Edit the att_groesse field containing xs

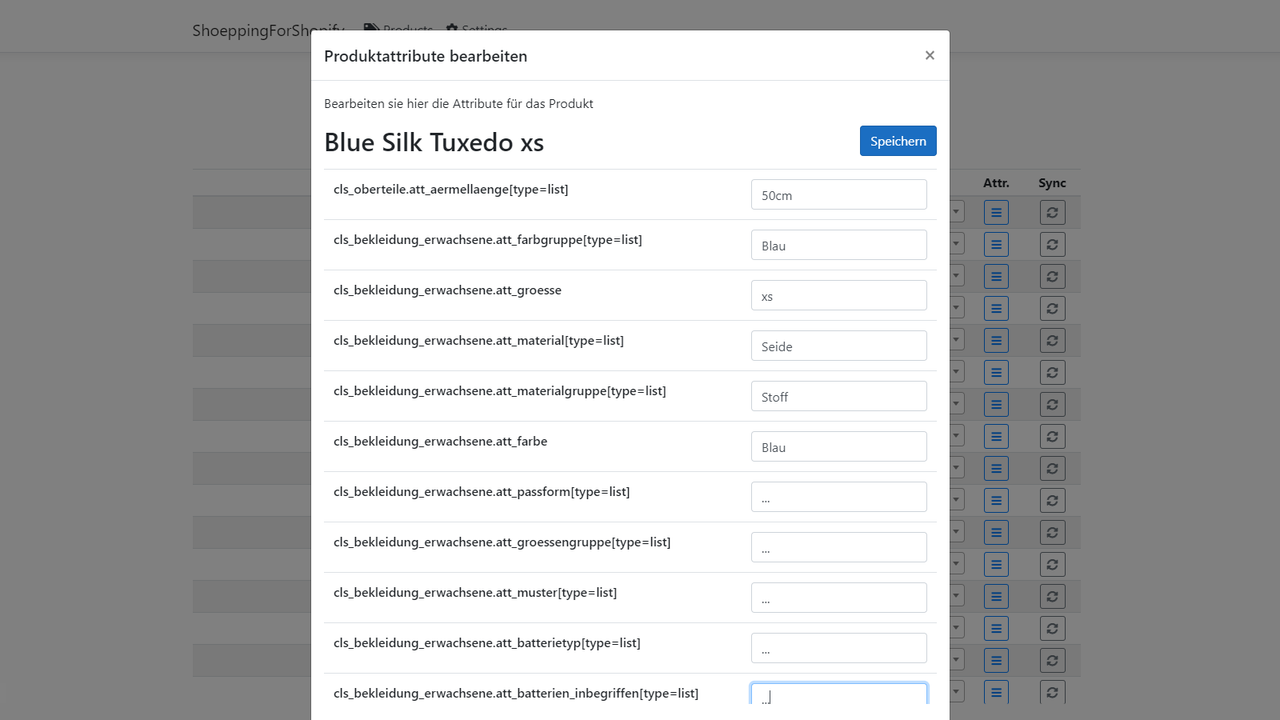click(839, 296)
